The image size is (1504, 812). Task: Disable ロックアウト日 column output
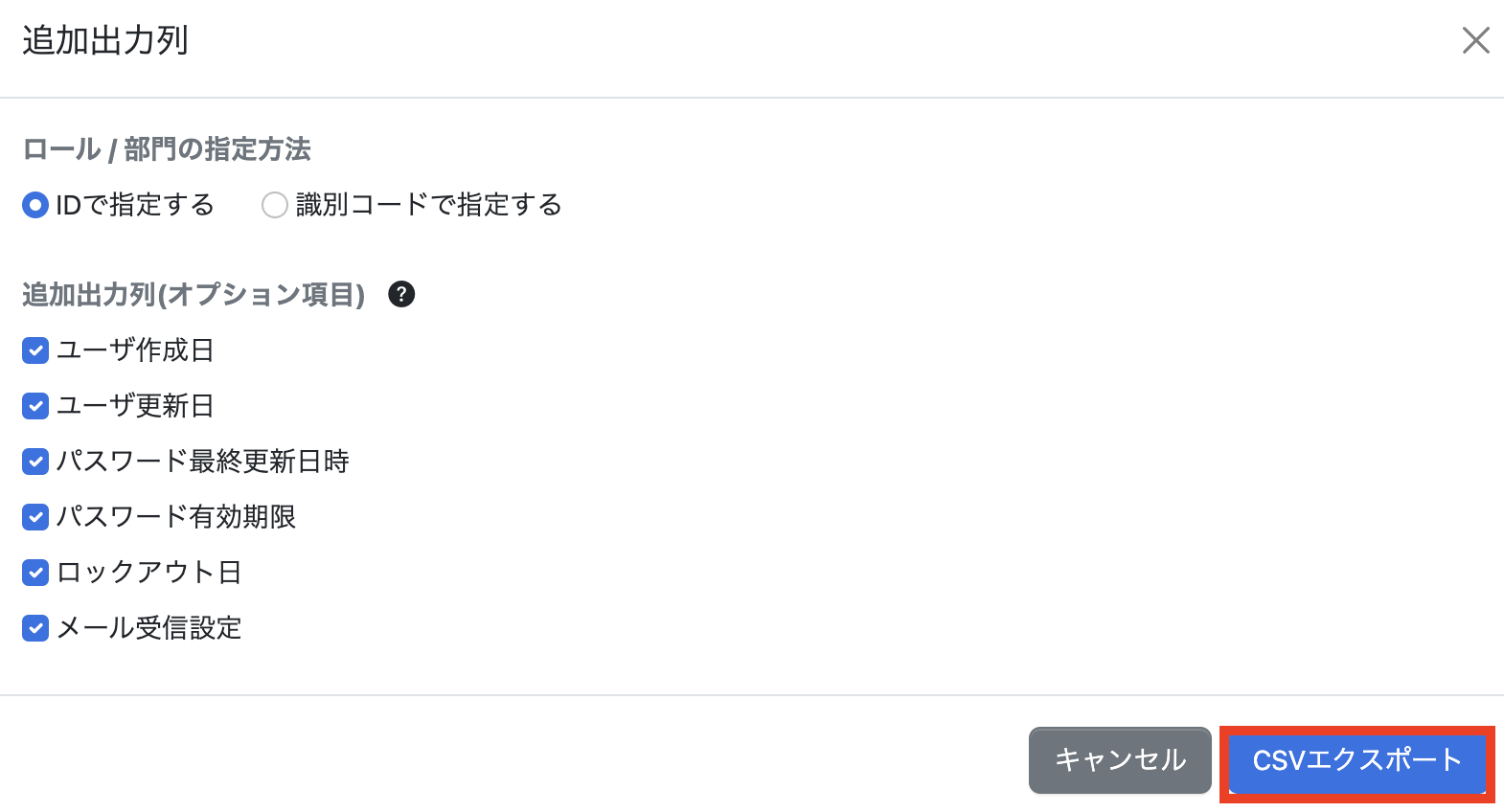34,573
